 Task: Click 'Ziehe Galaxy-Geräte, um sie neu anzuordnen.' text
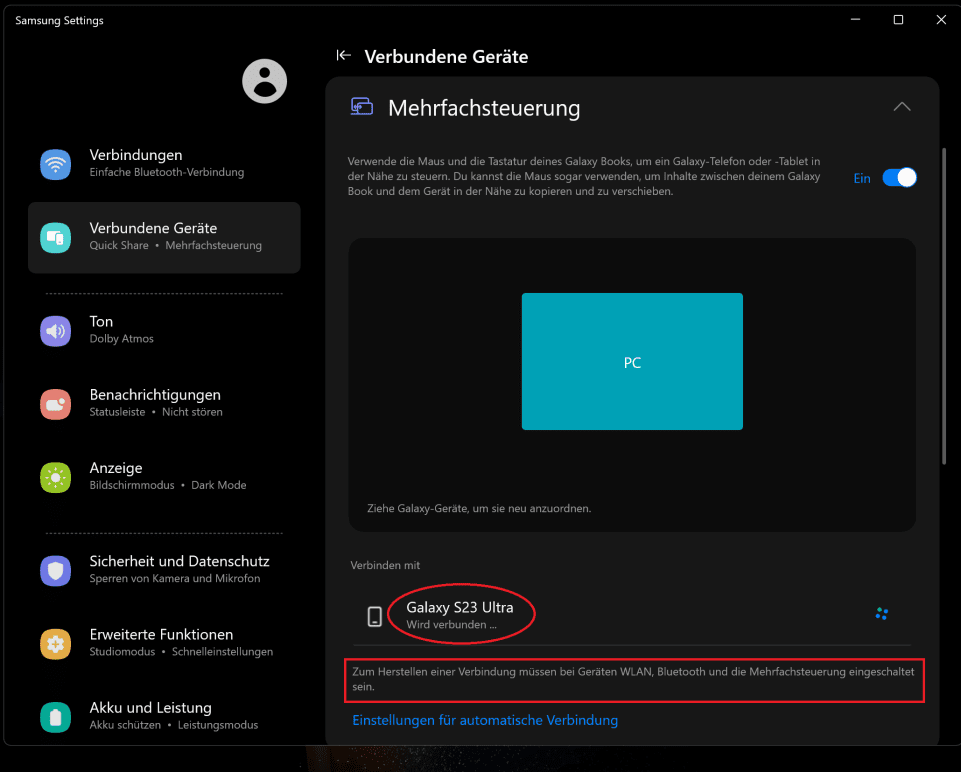pos(479,509)
